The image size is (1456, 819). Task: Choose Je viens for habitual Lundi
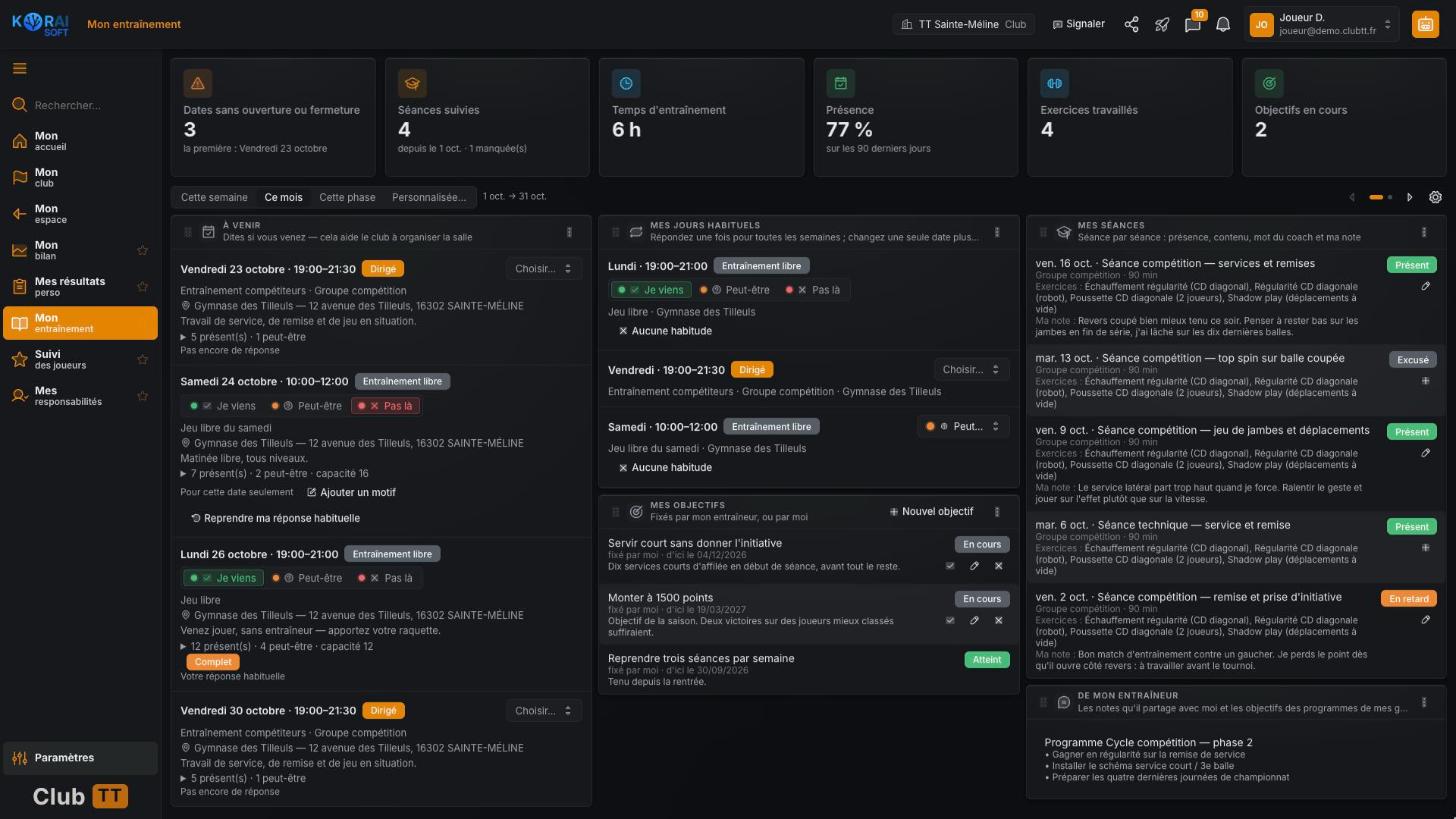pos(650,290)
